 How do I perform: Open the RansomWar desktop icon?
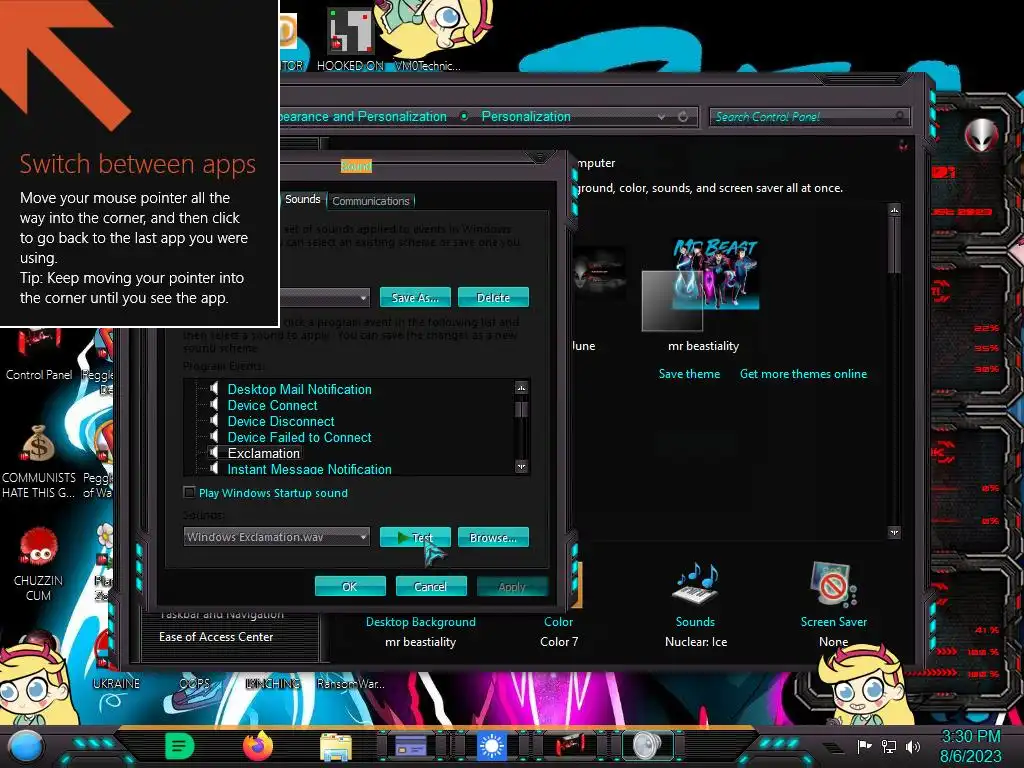(x=351, y=683)
